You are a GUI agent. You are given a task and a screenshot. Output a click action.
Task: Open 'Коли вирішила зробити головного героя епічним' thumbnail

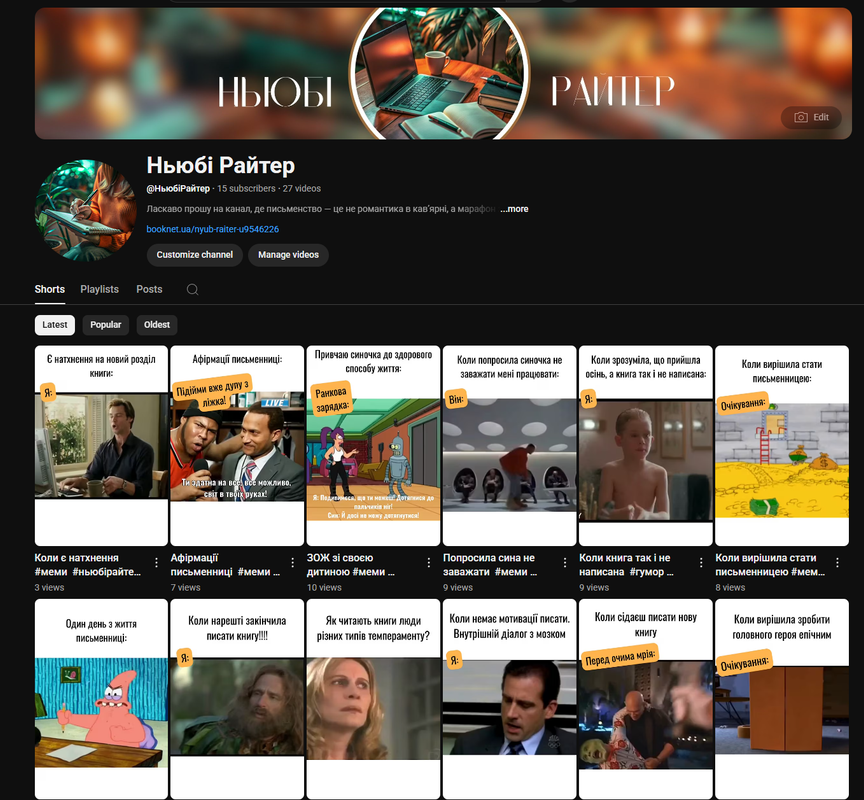(x=782, y=699)
